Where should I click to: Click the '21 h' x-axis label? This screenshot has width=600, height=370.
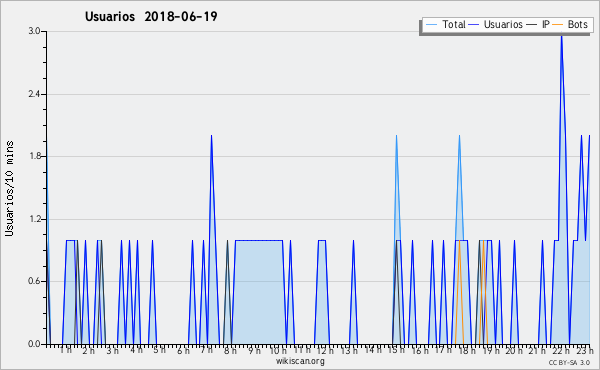click(x=538, y=350)
